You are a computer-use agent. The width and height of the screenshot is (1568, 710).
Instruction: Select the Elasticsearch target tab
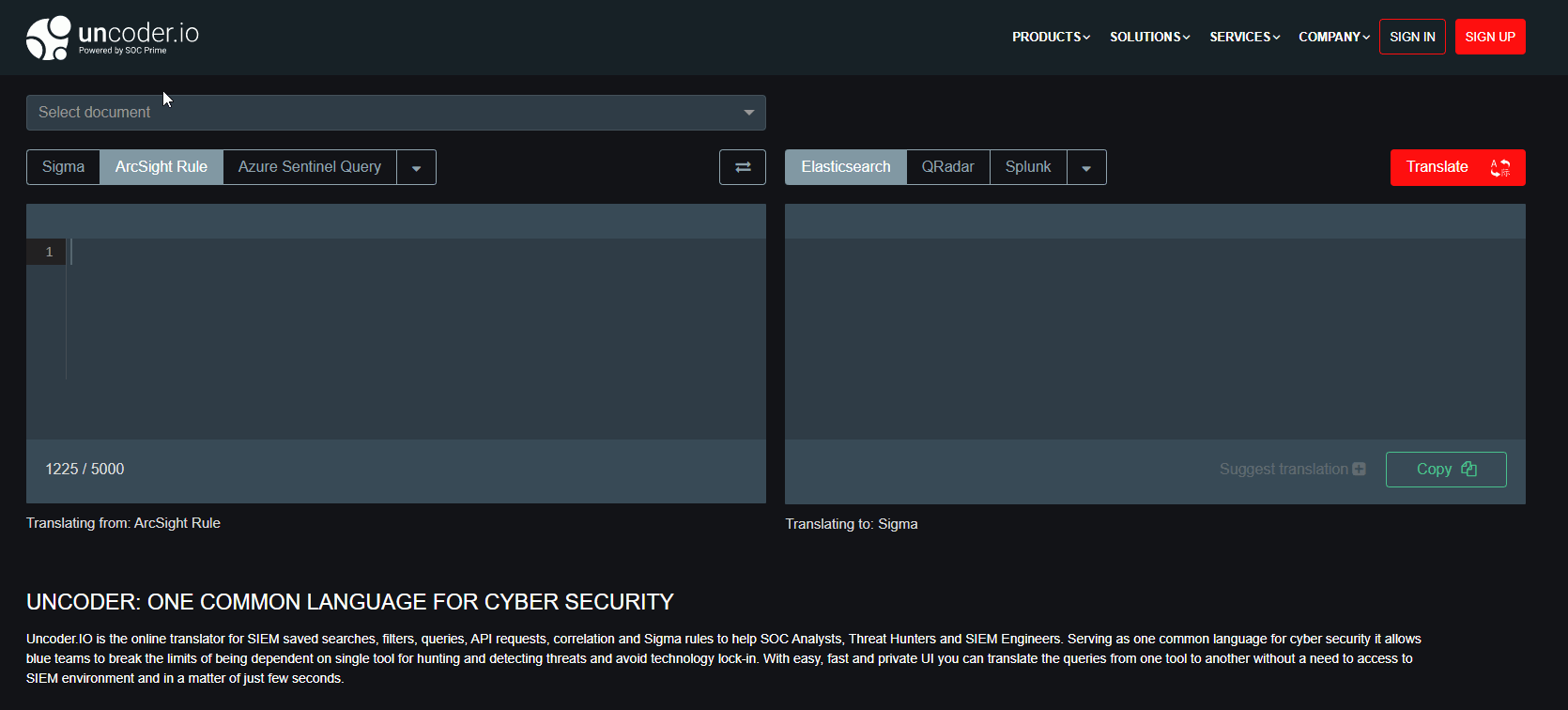(846, 167)
